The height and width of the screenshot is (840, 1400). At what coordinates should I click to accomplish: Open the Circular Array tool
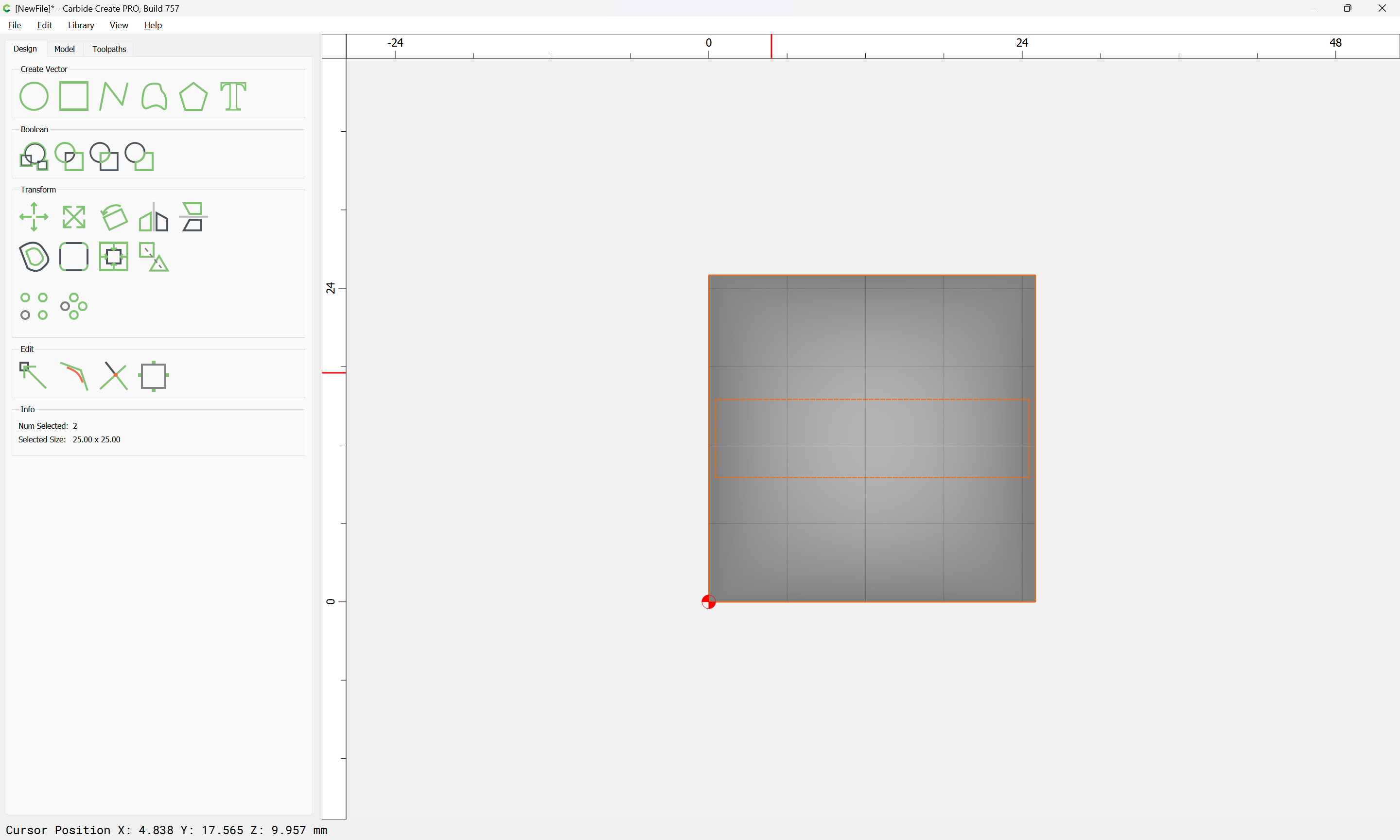tap(74, 306)
